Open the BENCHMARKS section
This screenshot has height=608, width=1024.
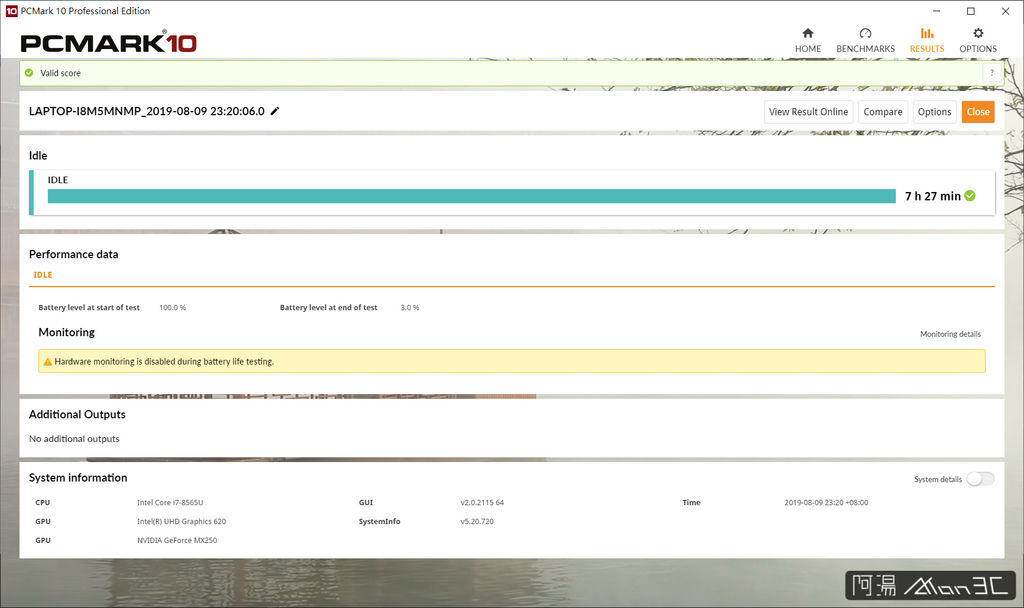(x=865, y=40)
